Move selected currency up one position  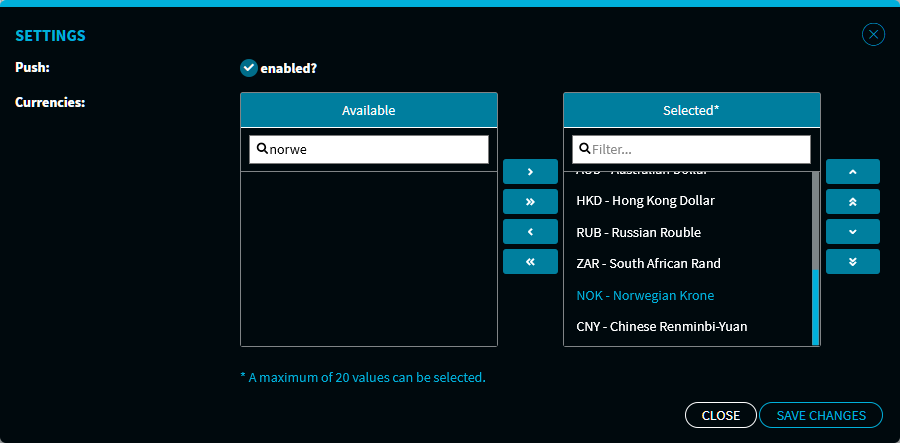pyautogui.click(x=852, y=172)
